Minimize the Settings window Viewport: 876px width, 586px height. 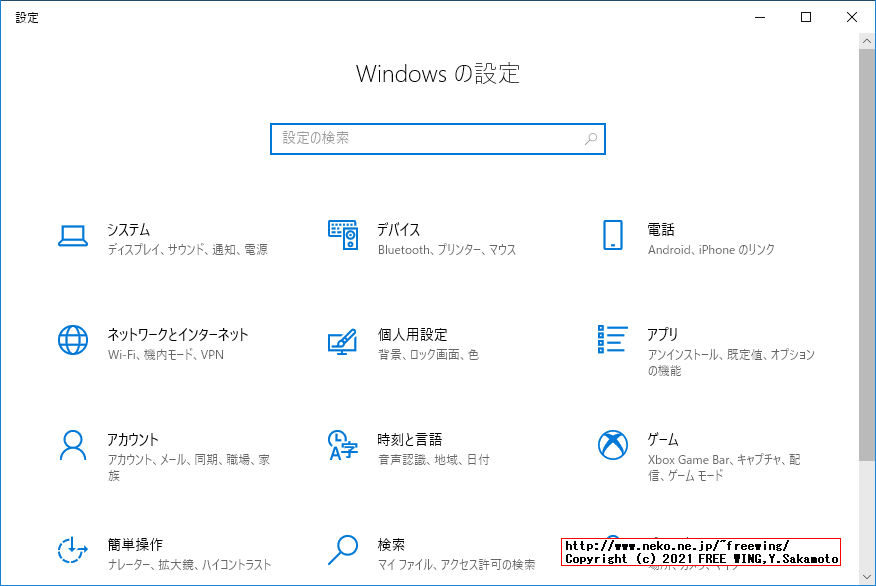759,17
